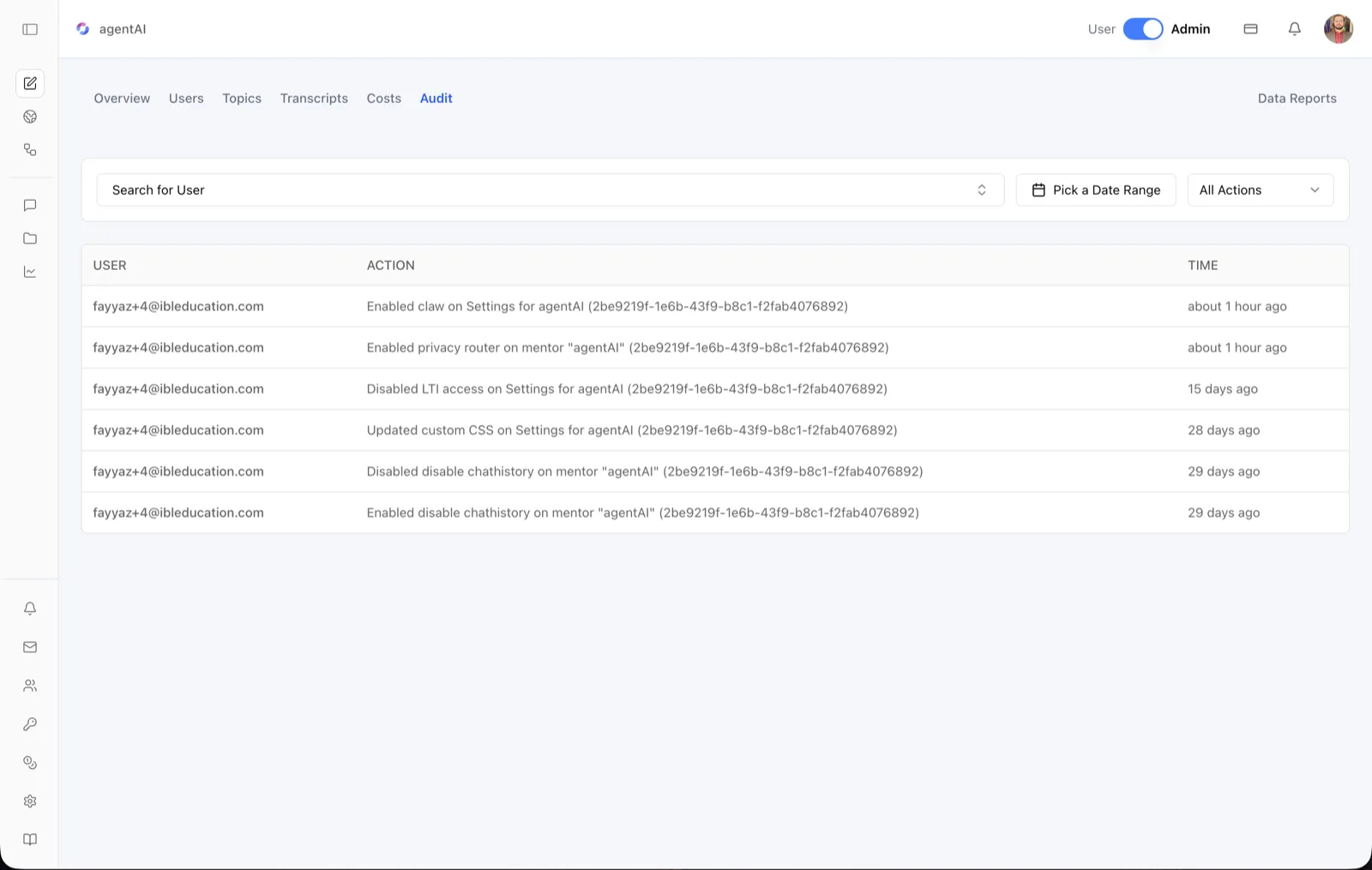The width and height of the screenshot is (1372, 870).
Task: Focus the Search for User field
Action: (551, 190)
